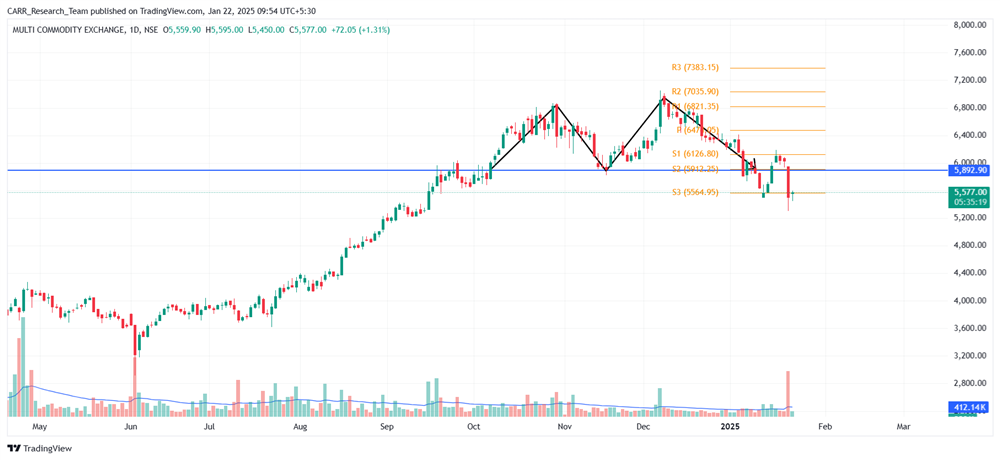Select the close value C5,577.00

(308, 30)
